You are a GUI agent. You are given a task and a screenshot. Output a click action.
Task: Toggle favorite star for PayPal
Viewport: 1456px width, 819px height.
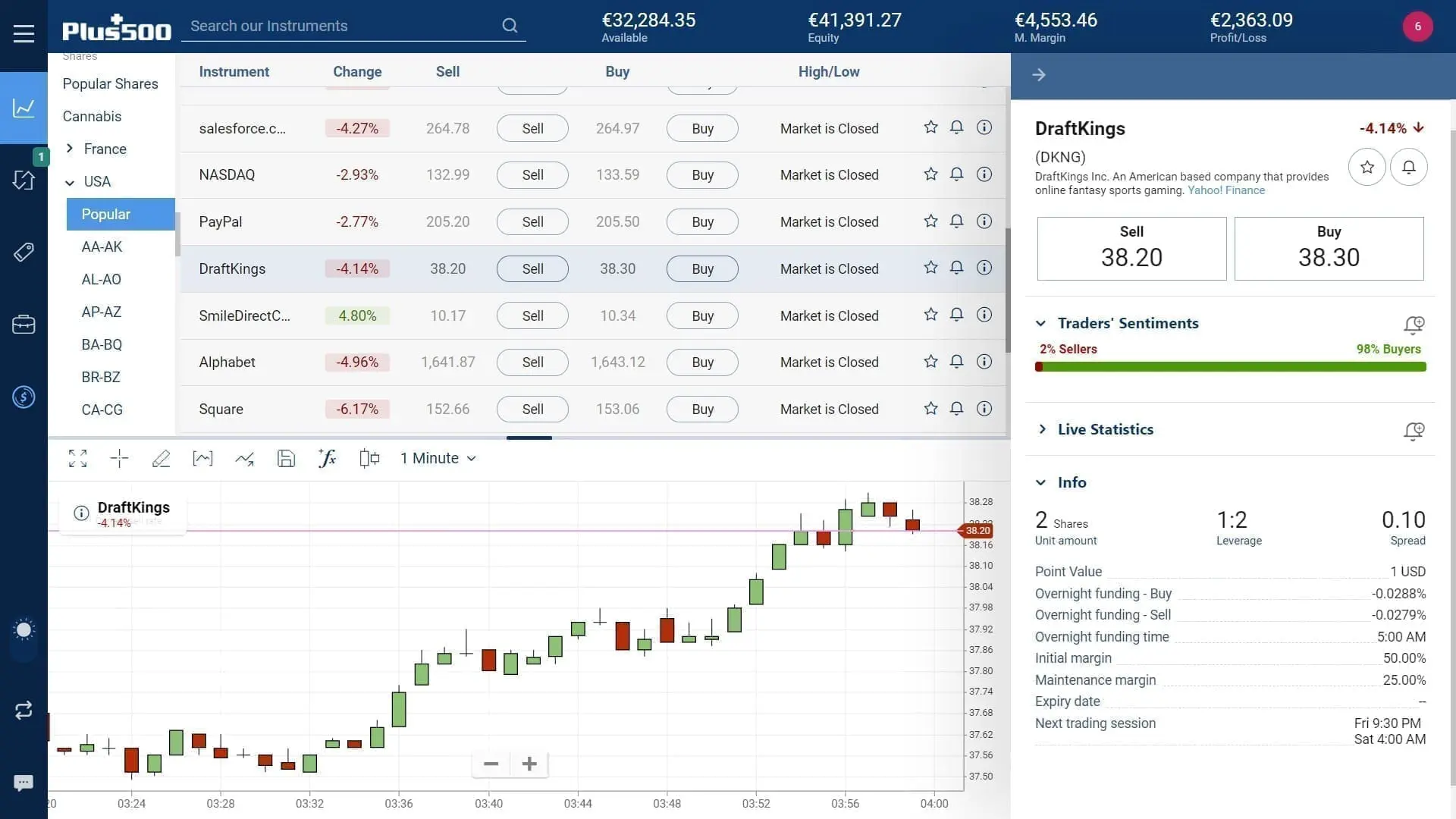[x=930, y=221]
